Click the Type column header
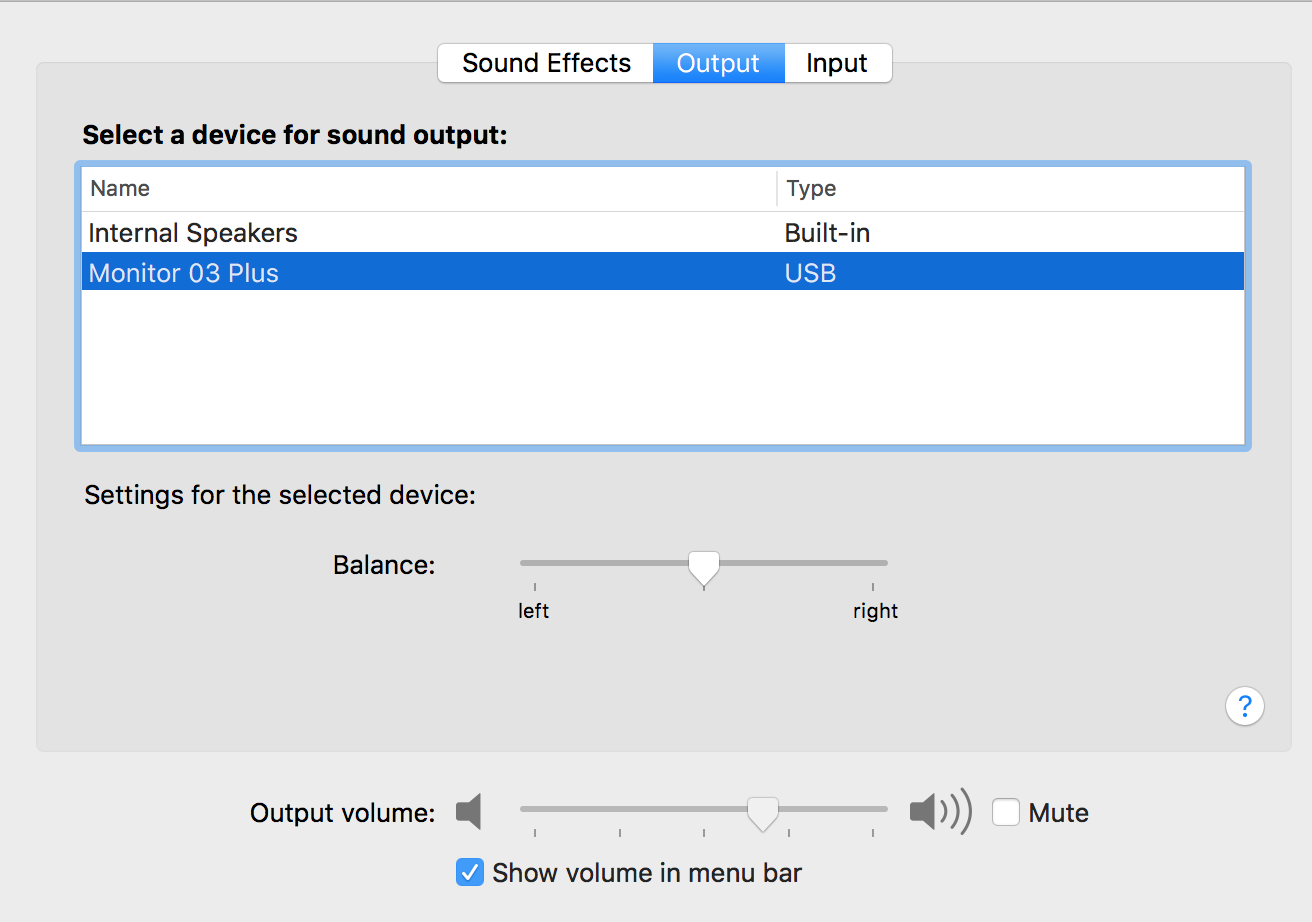Image resolution: width=1312 pixels, height=922 pixels. tap(811, 188)
